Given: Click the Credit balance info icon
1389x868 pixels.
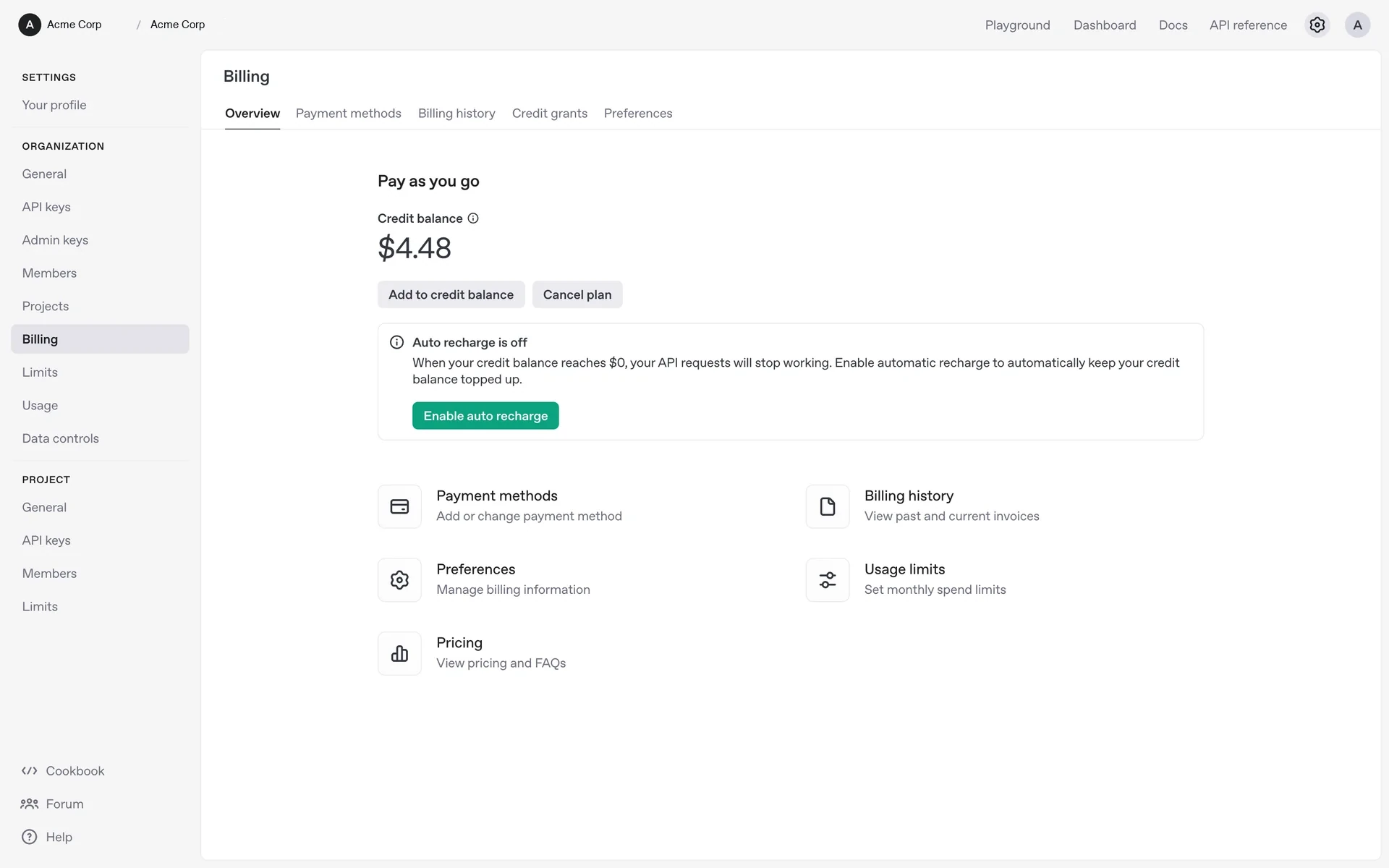Looking at the screenshot, I should click(473, 218).
